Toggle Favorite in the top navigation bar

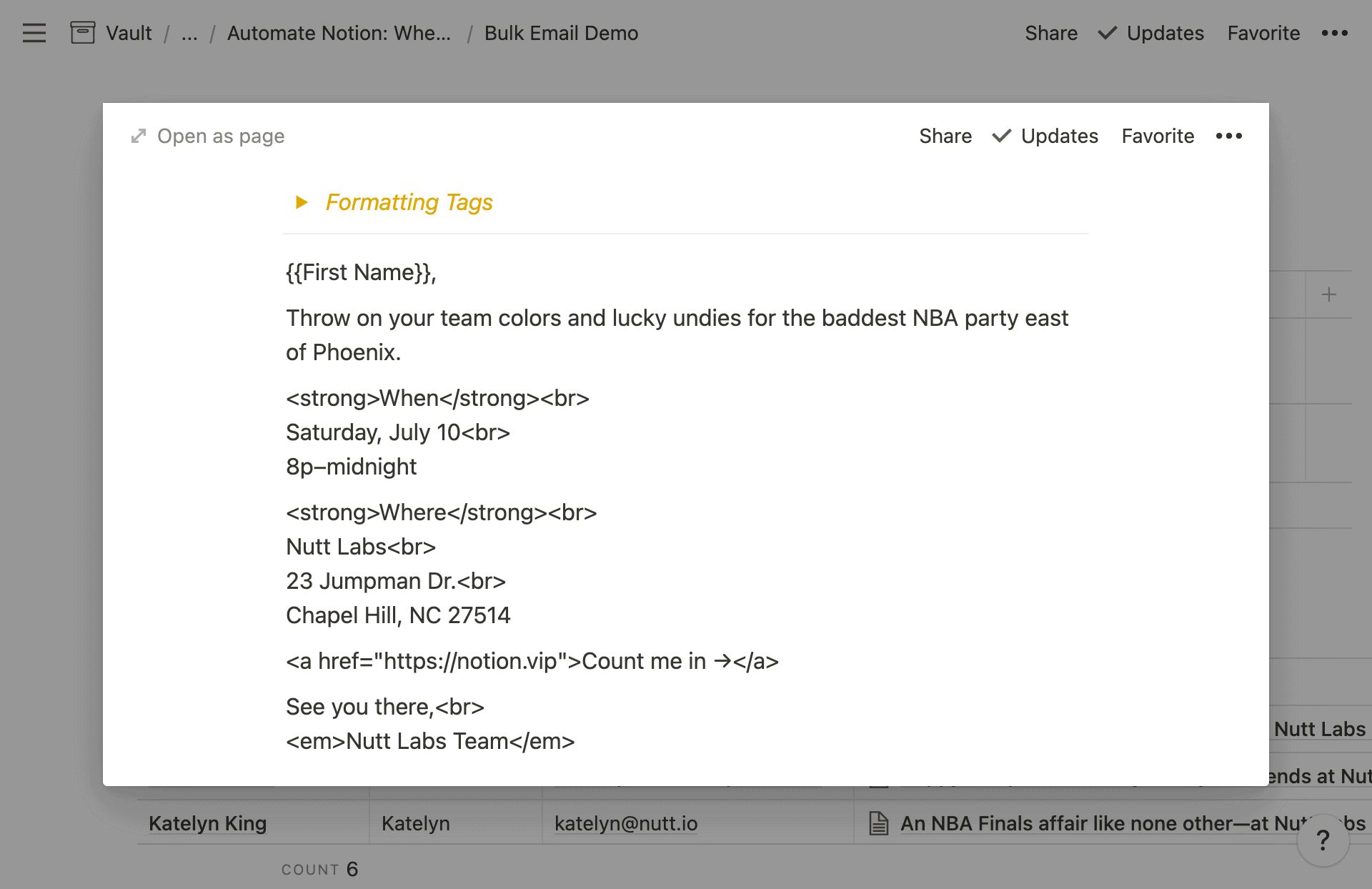1263,33
